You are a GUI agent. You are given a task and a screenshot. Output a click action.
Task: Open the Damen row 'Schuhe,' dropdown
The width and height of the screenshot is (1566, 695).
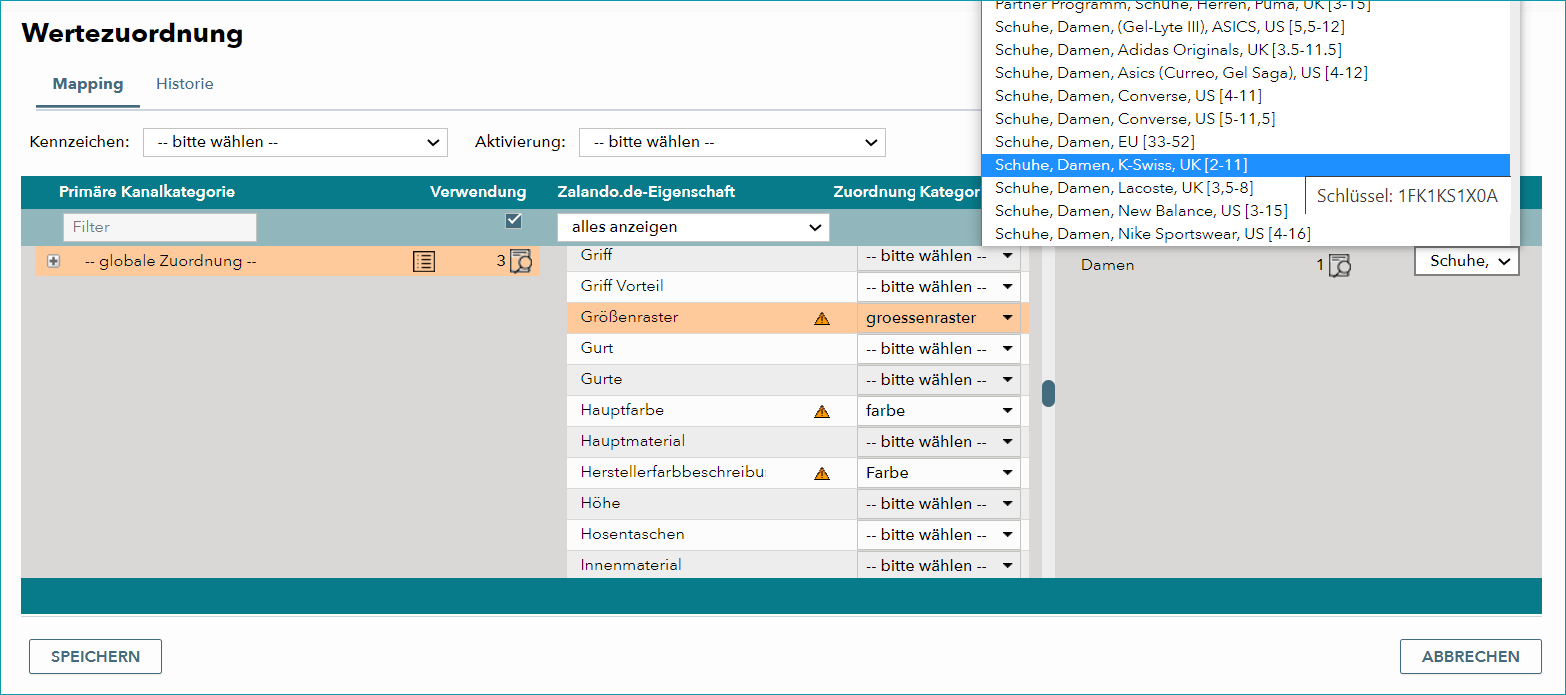point(1467,262)
